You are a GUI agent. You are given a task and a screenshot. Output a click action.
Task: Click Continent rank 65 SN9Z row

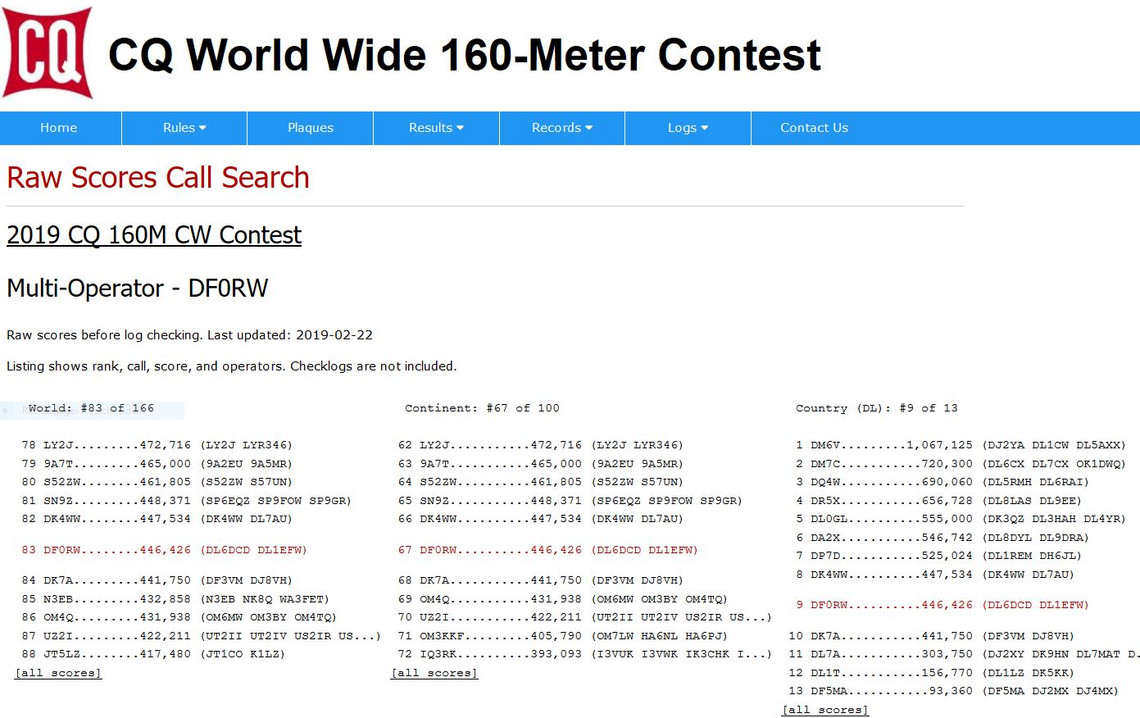(x=570, y=501)
